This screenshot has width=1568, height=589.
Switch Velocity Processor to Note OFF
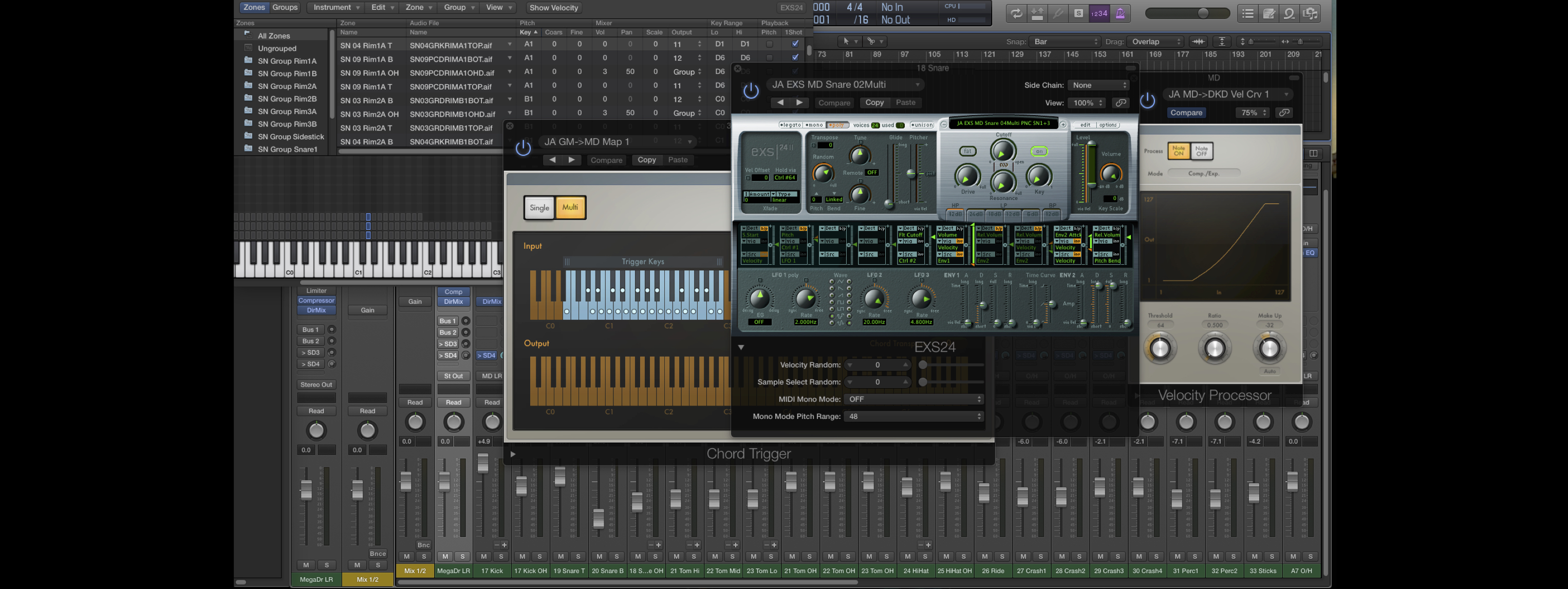click(x=1201, y=151)
